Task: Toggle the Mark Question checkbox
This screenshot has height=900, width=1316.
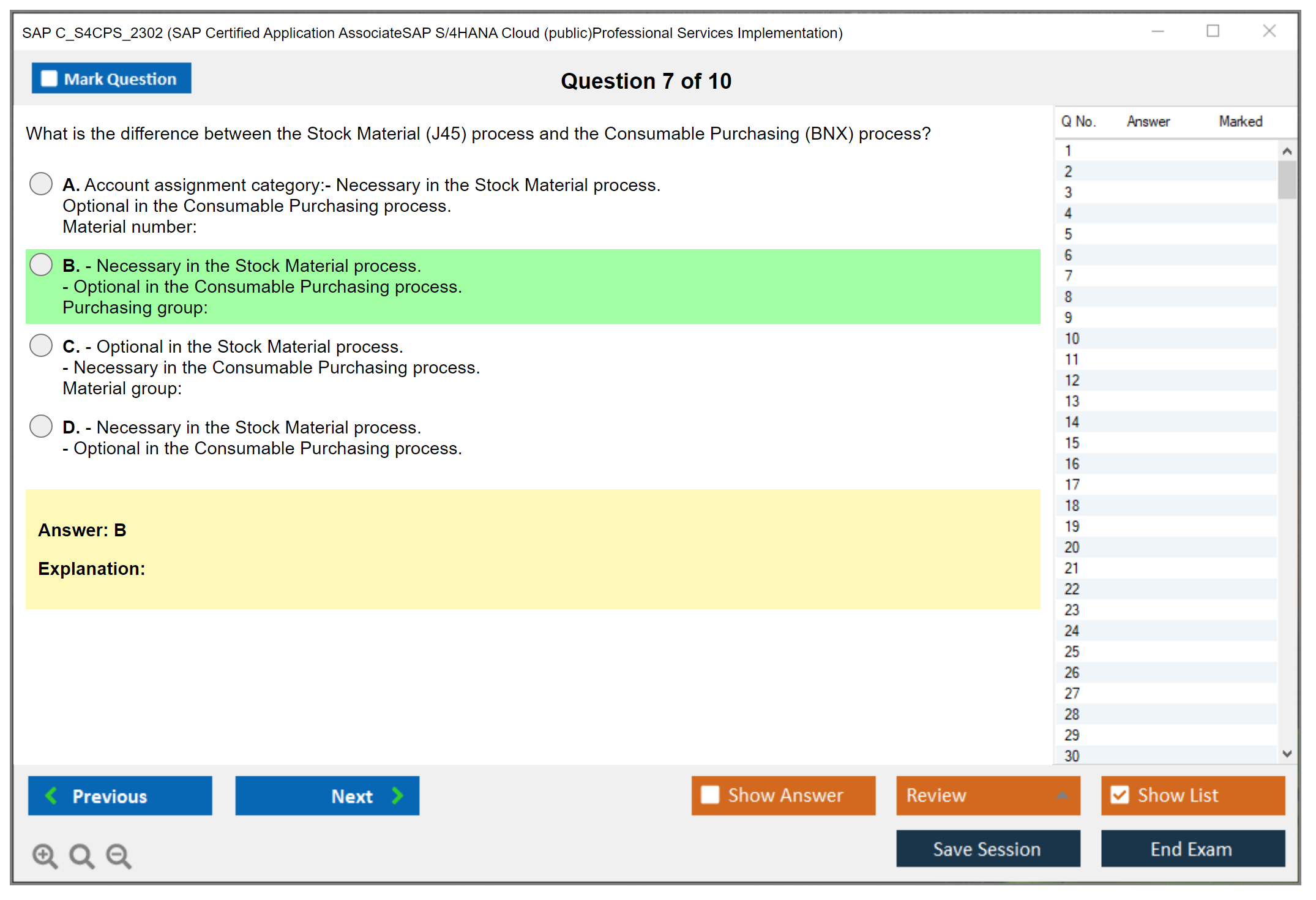Action: pos(49,79)
